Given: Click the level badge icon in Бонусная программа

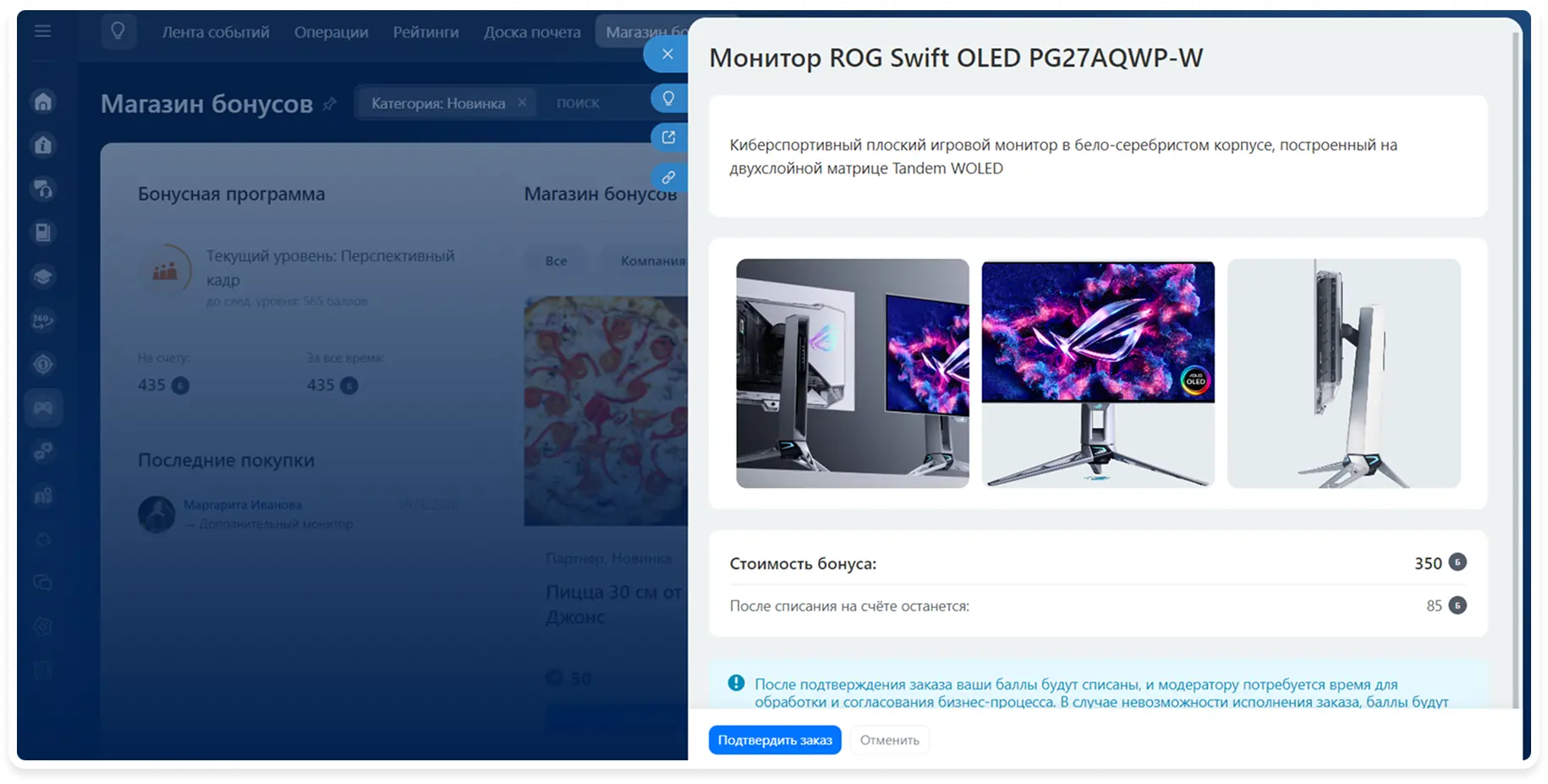Looking at the screenshot, I should [x=165, y=270].
